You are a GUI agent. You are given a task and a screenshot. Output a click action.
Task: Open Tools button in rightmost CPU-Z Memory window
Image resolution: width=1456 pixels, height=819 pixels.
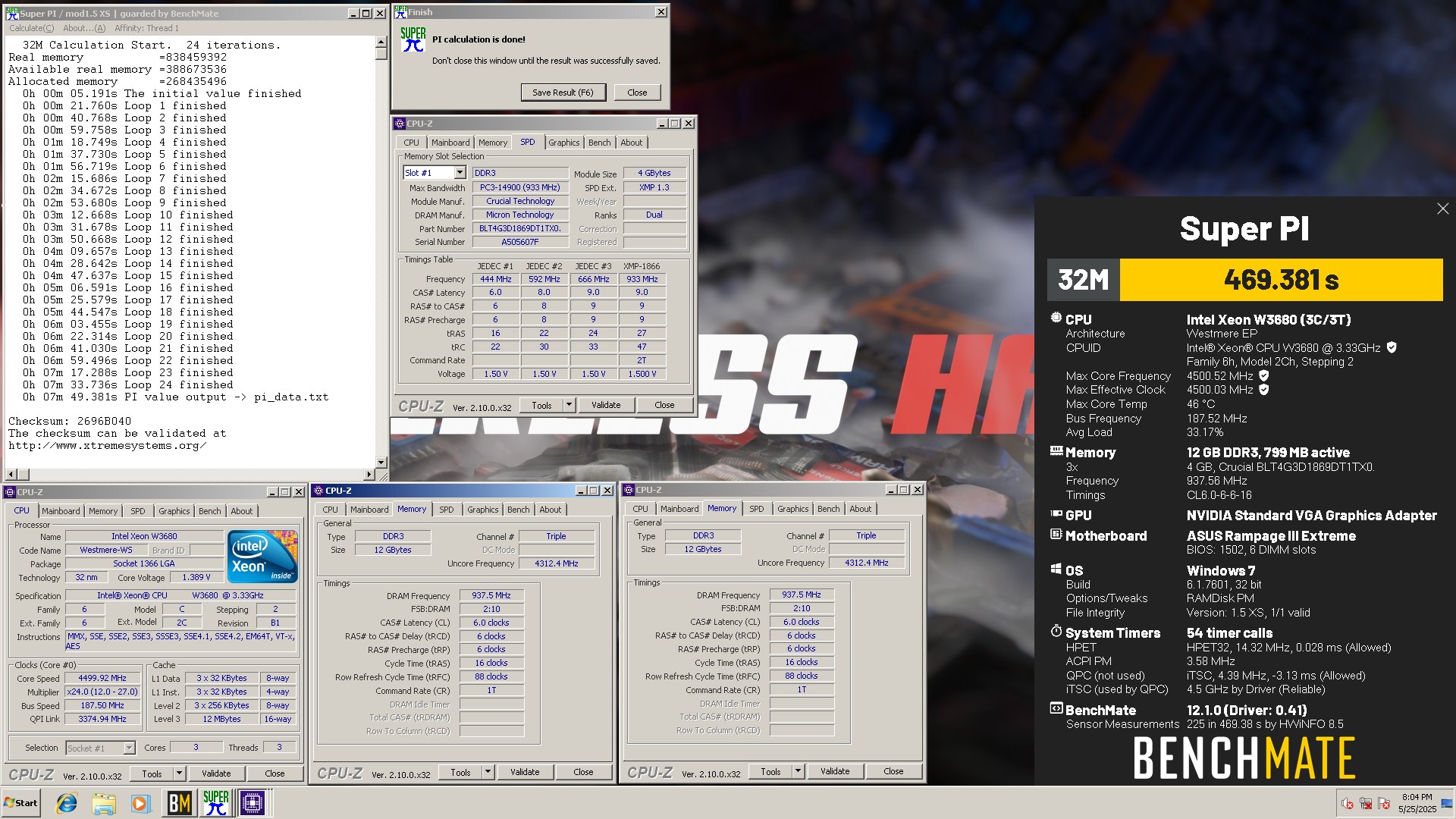(770, 771)
